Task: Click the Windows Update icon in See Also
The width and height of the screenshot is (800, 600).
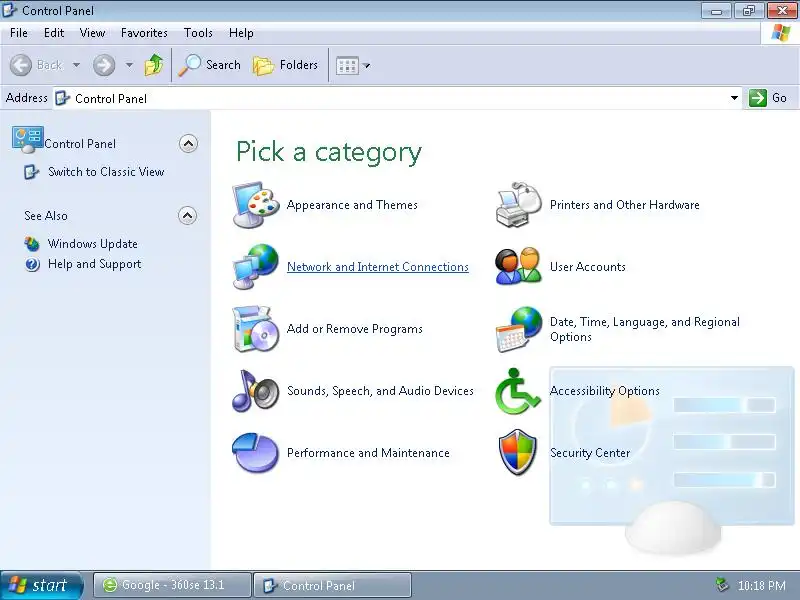Action: click(x=32, y=244)
